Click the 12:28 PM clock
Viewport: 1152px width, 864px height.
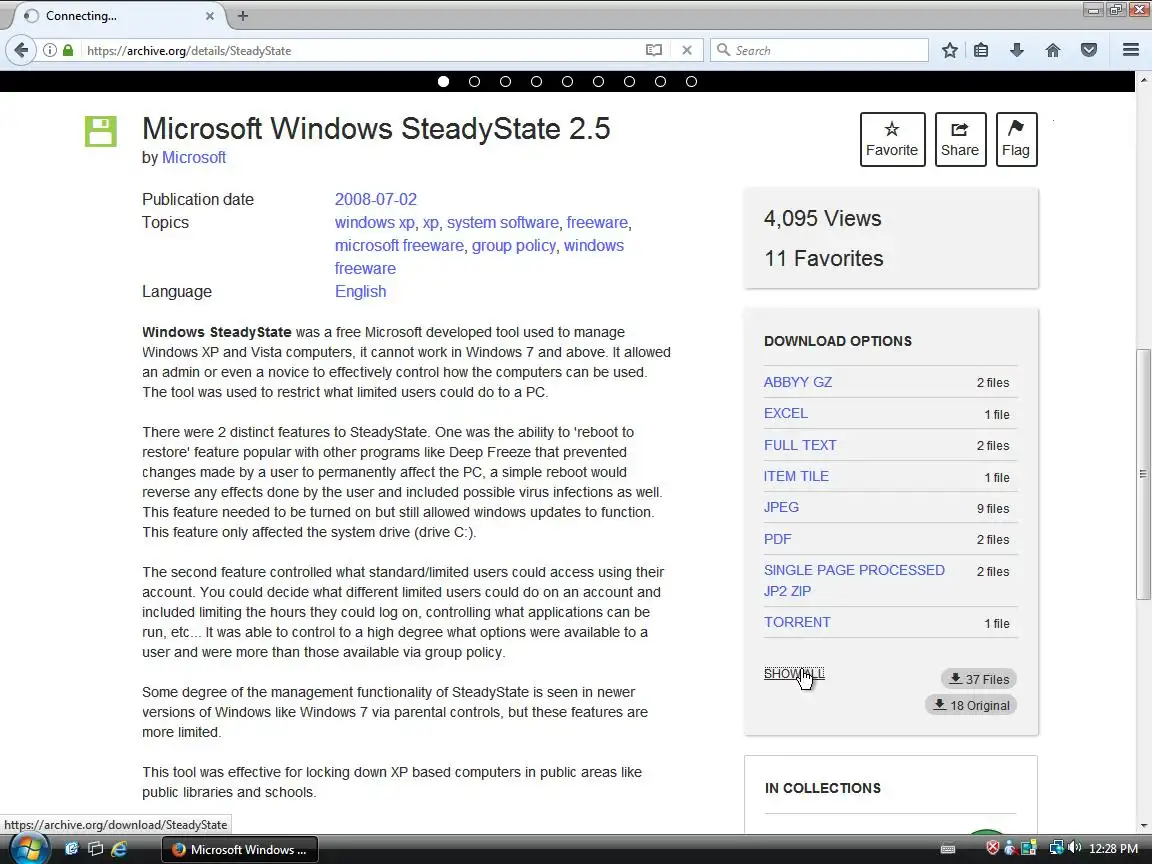(x=1113, y=849)
